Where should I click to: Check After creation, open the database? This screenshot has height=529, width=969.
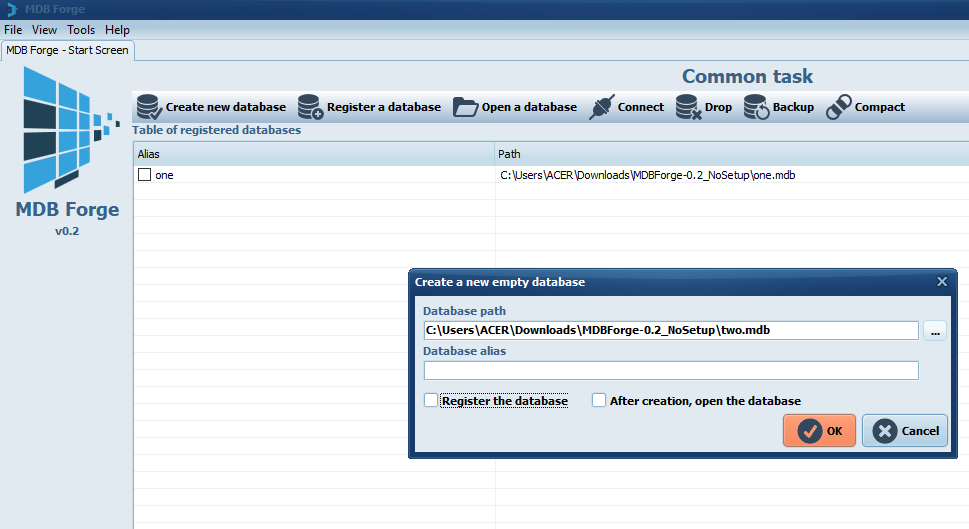tap(599, 401)
